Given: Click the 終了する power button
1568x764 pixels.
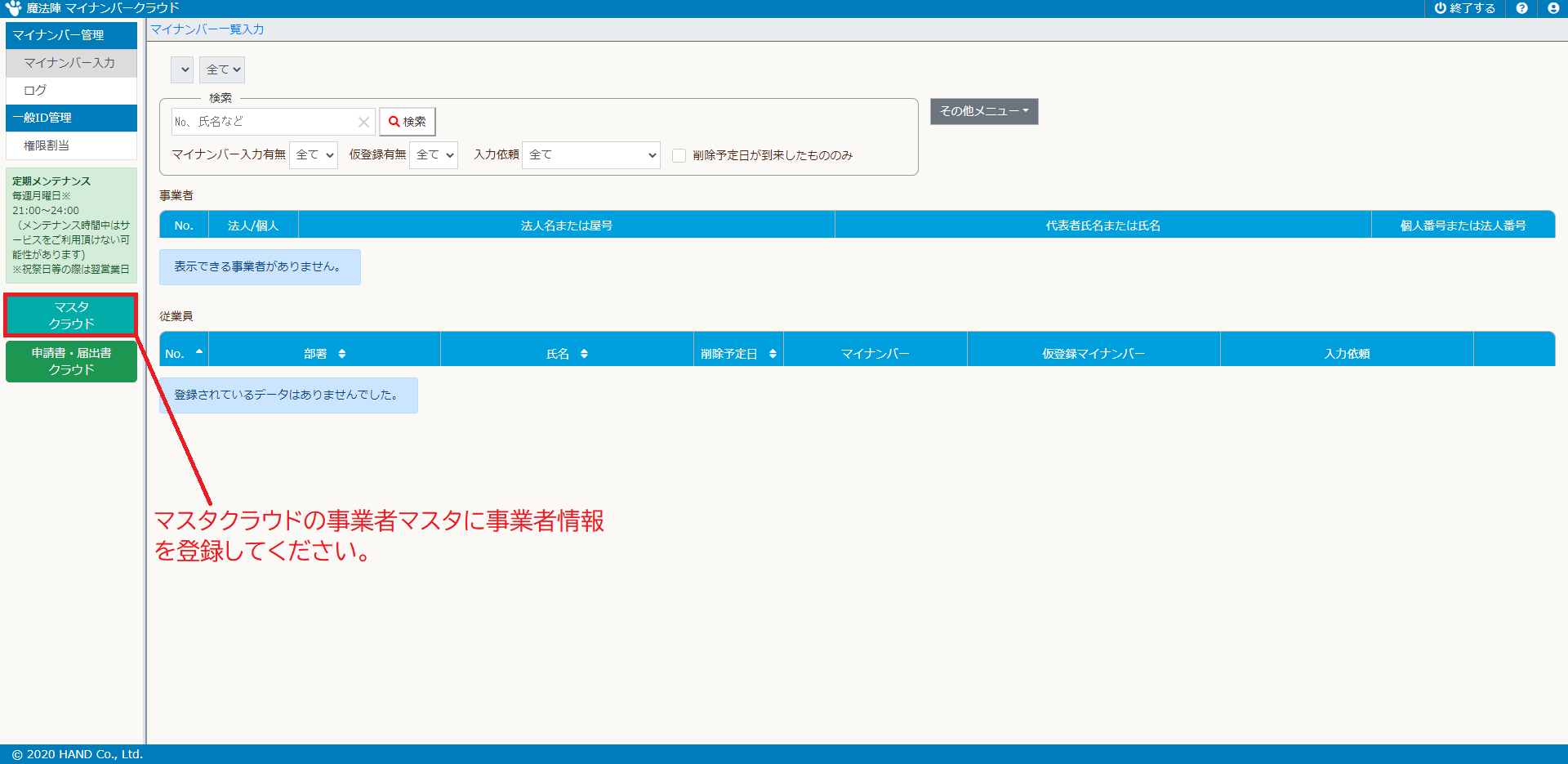Looking at the screenshot, I should 1465,8.
